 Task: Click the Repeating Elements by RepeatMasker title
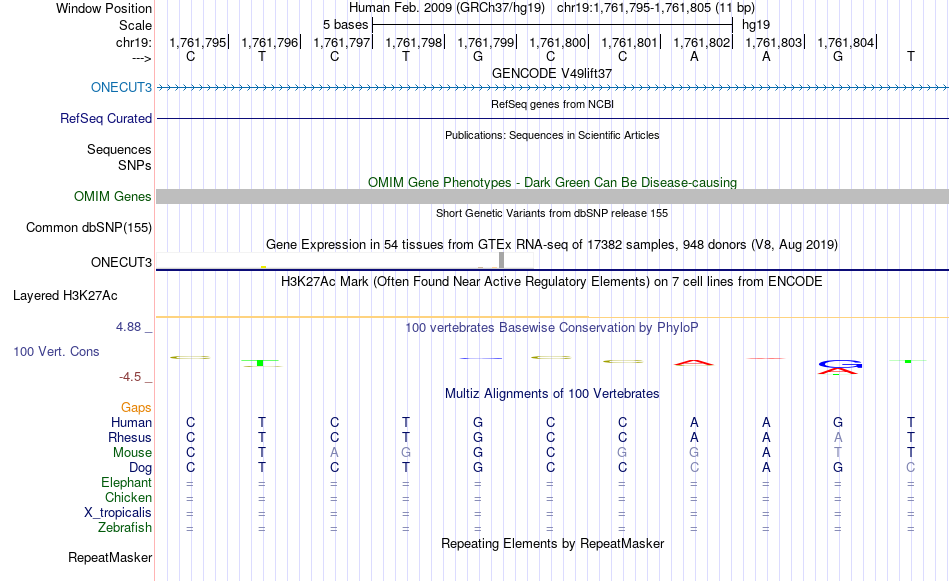[x=552, y=543]
